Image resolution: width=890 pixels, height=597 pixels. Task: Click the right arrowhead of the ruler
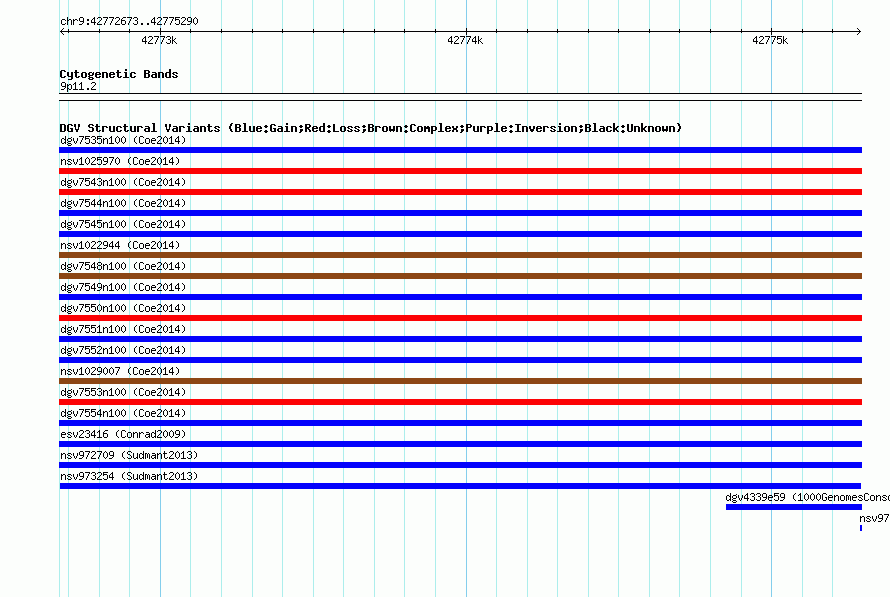click(859, 31)
